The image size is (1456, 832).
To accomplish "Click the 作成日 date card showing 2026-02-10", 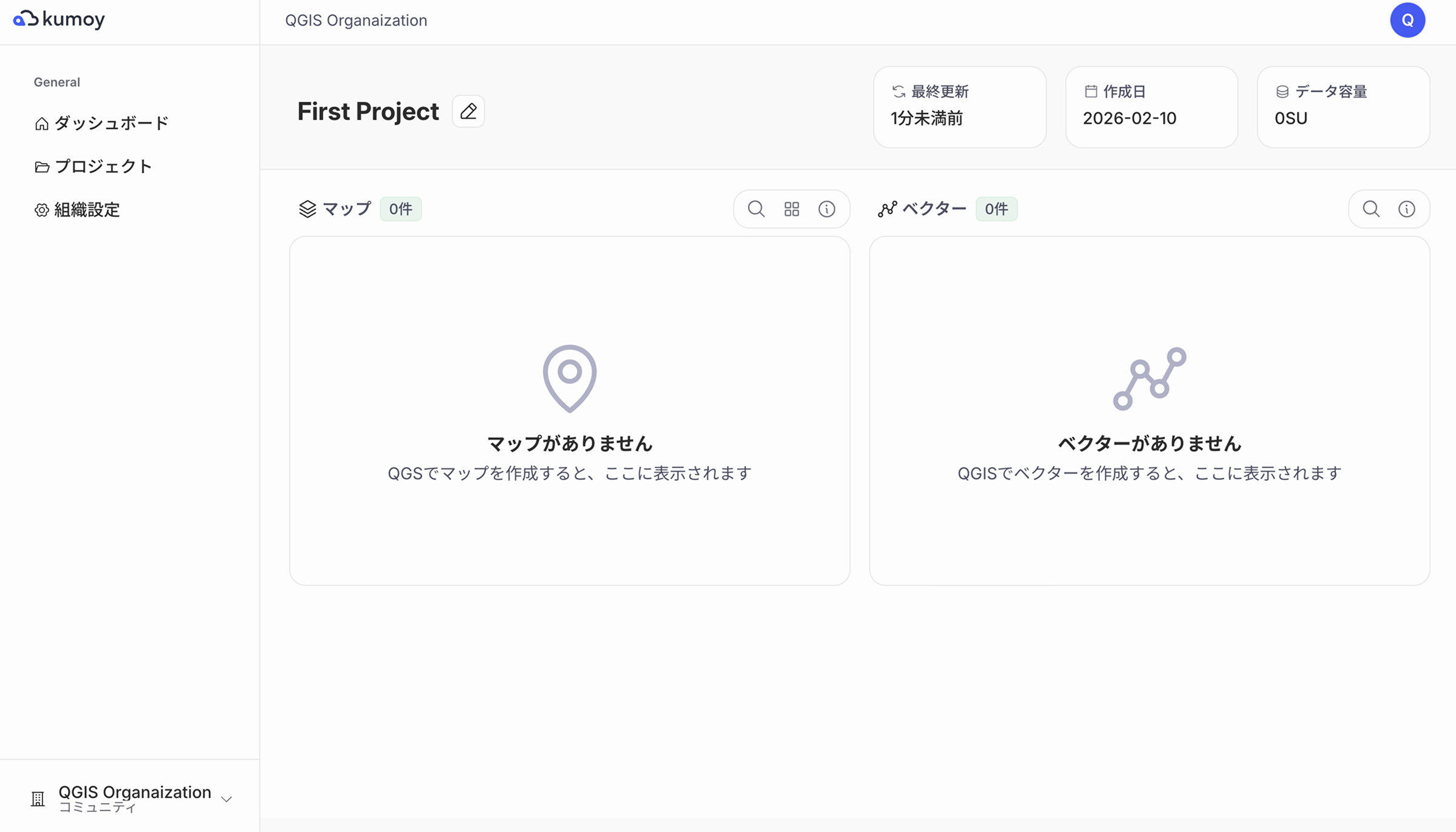I will coord(1151,107).
